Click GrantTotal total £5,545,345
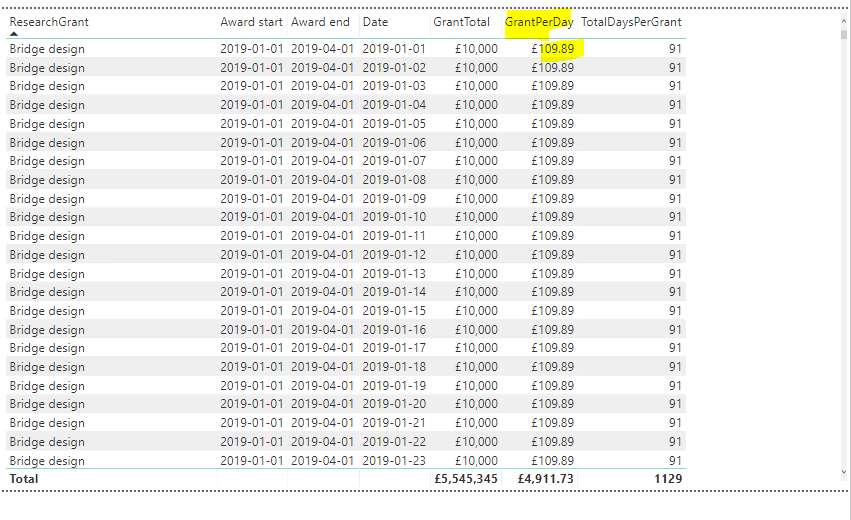The height and width of the screenshot is (520, 851). (466, 479)
